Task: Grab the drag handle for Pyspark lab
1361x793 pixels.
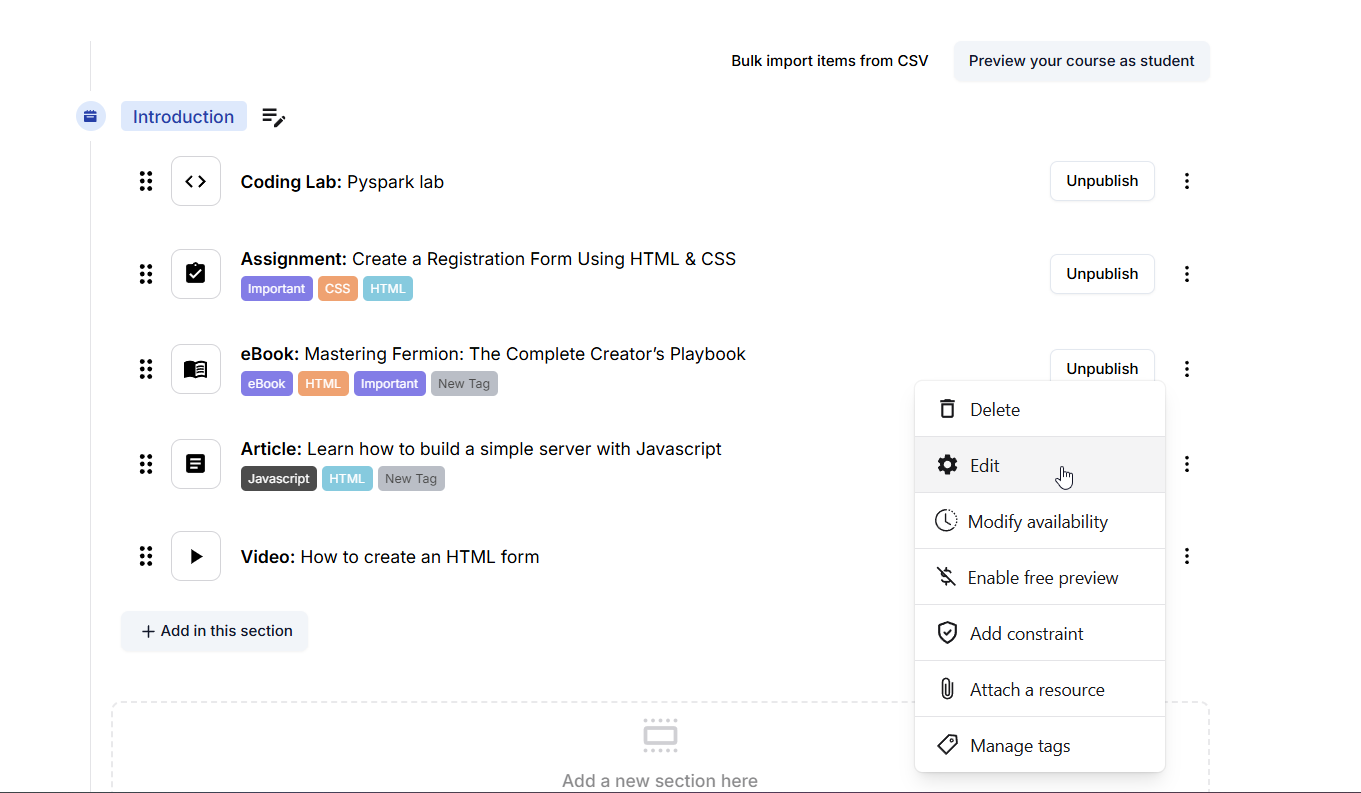Action: [146, 181]
